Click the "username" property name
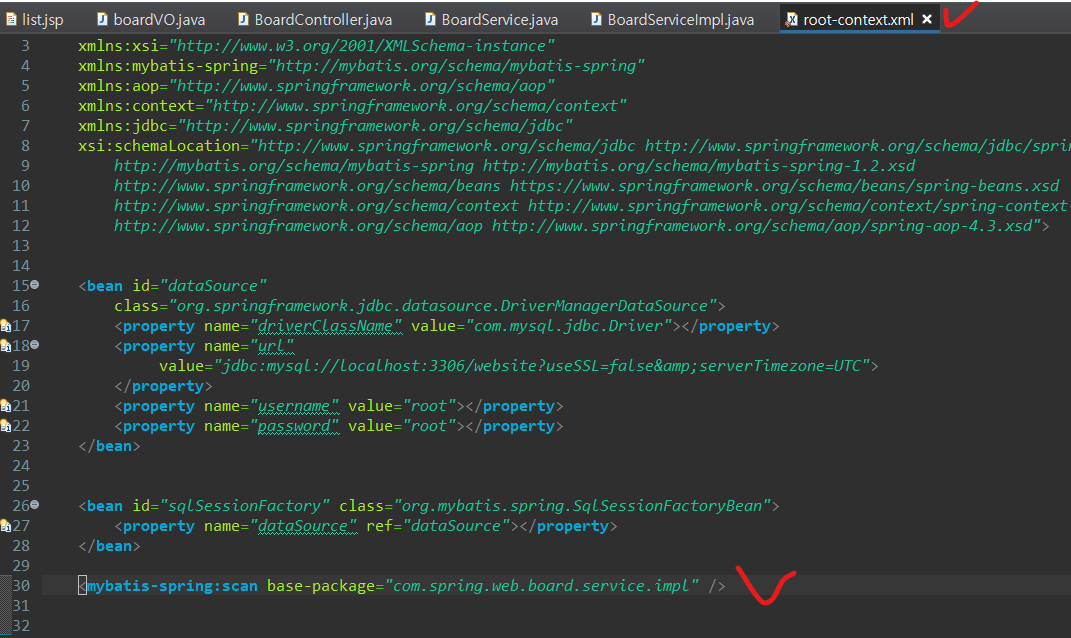The height and width of the screenshot is (638, 1071). [x=294, y=406]
